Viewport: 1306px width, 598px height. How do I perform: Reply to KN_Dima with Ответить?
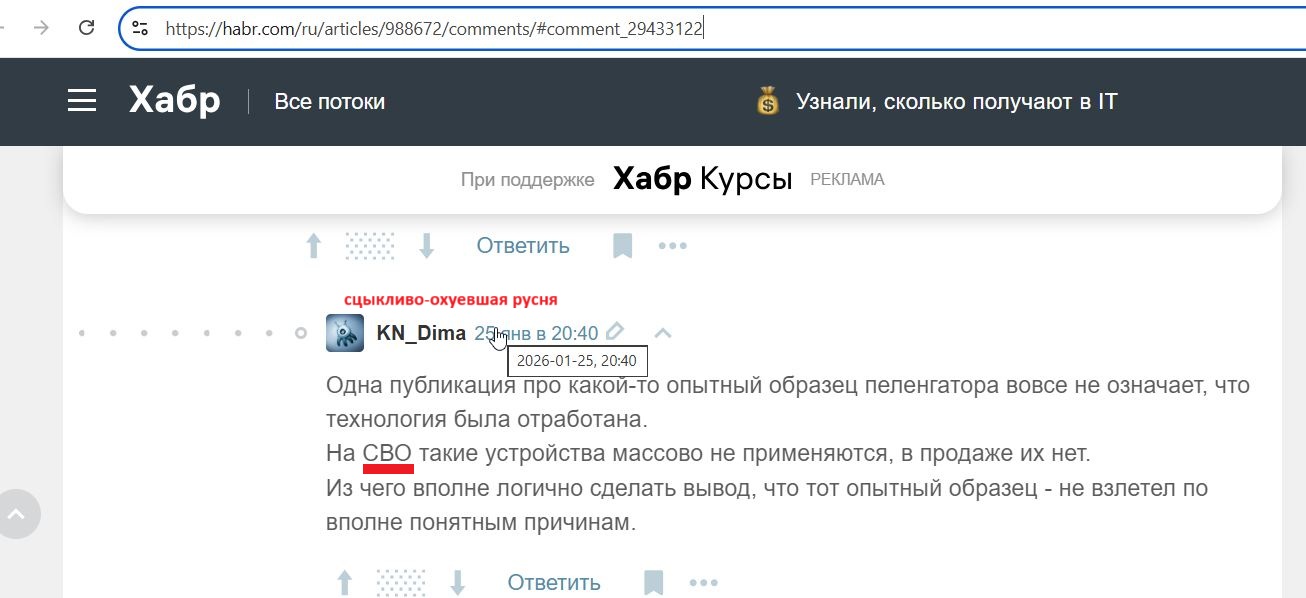pyautogui.click(x=553, y=582)
